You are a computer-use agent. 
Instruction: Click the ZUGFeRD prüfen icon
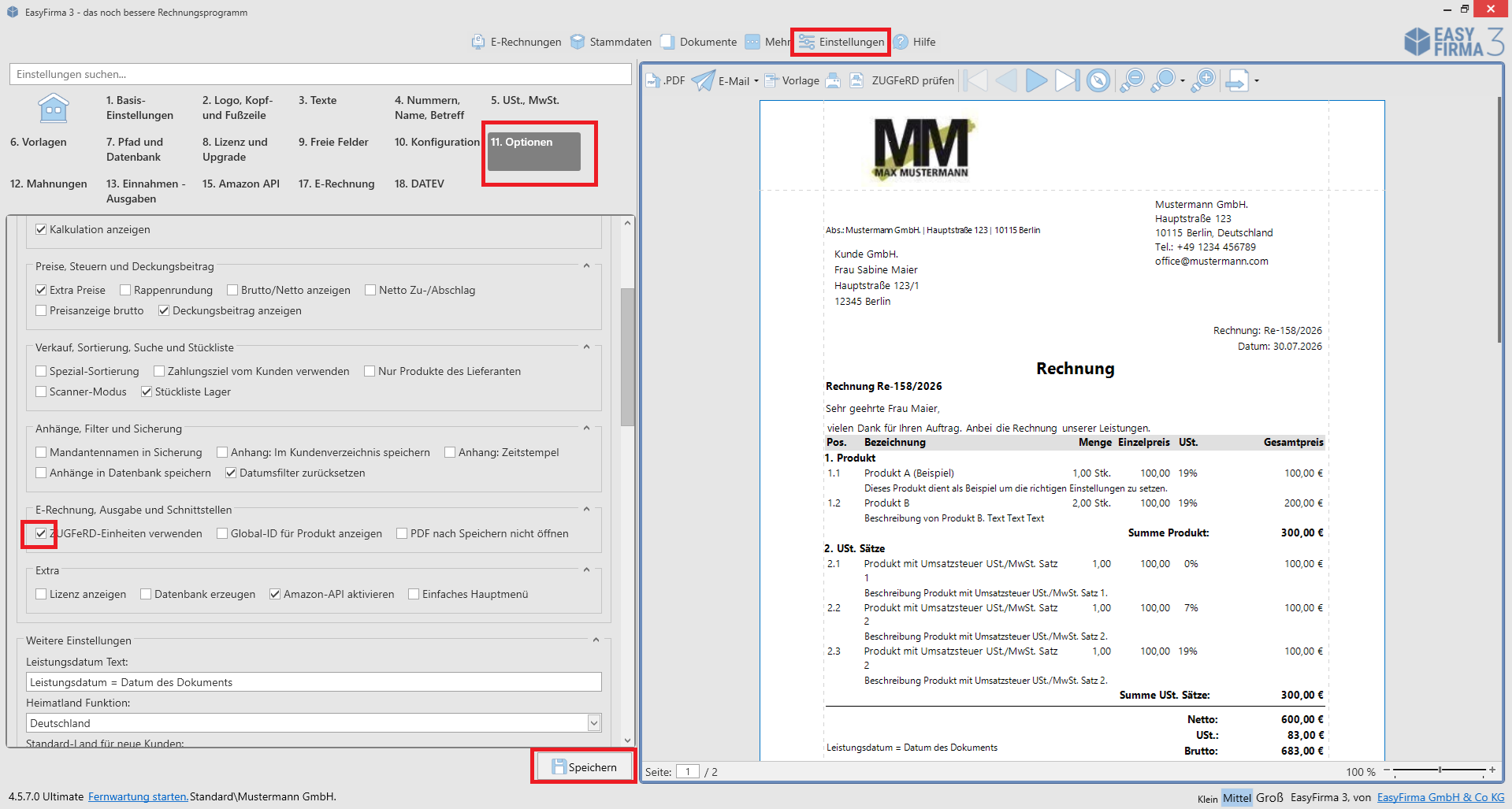[856, 80]
